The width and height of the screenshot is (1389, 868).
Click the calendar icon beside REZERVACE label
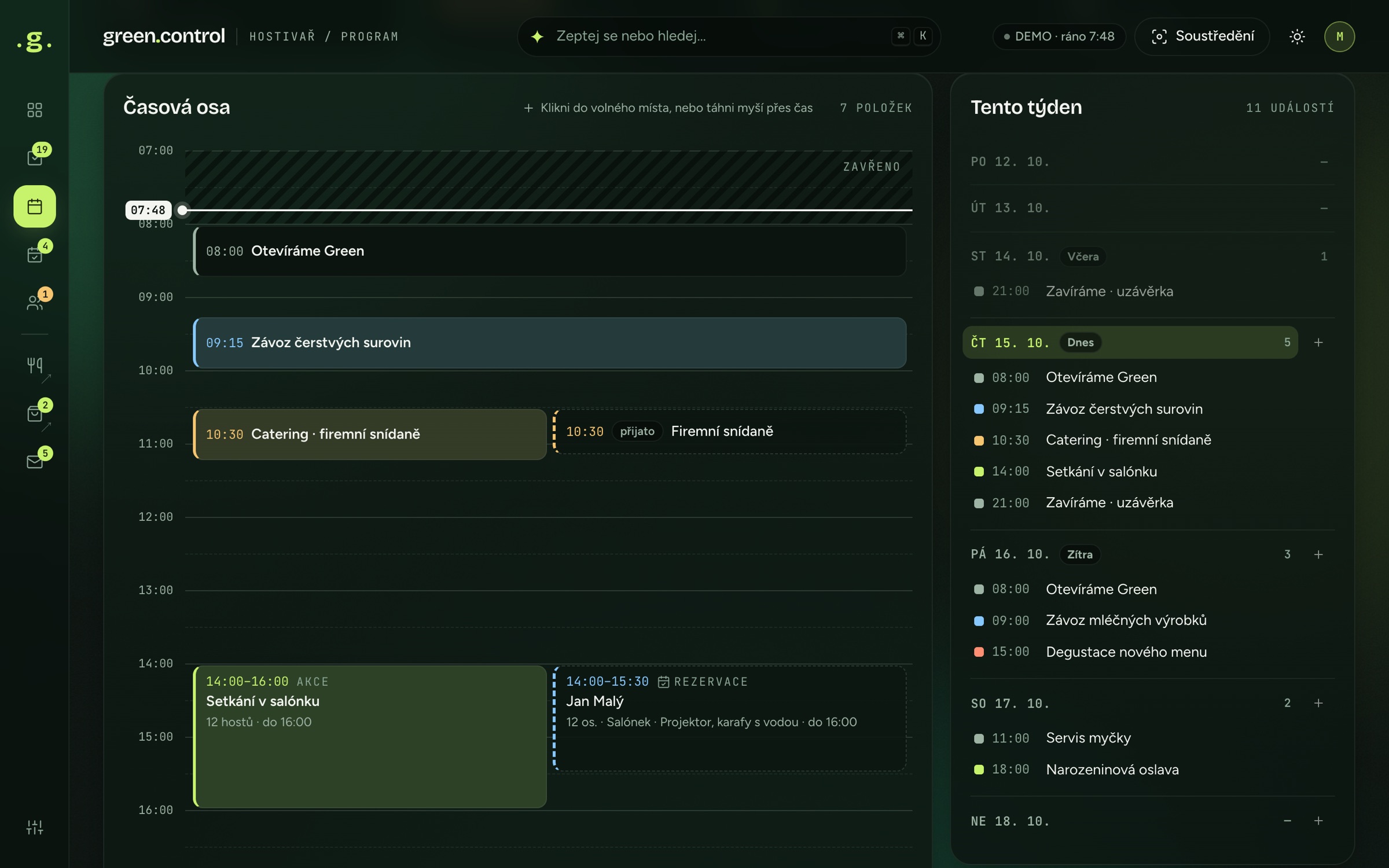(663, 682)
